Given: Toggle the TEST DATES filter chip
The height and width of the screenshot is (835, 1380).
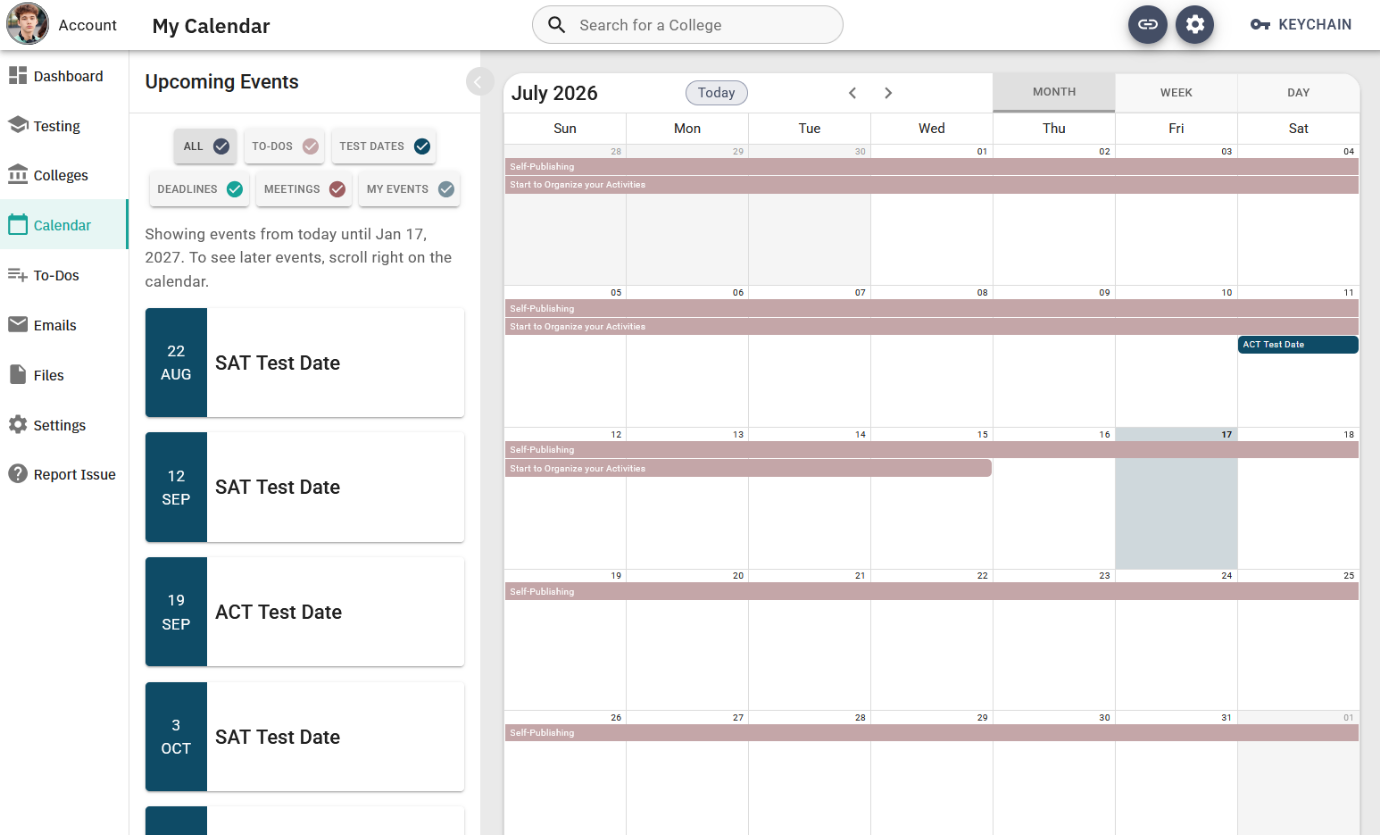Looking at the screenshot, I should coord(384,146).
